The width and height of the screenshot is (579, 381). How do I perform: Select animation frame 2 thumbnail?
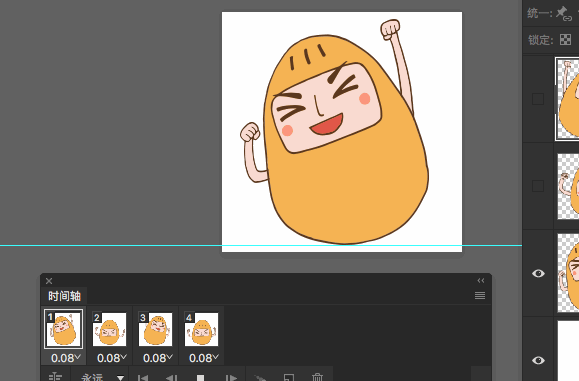point(109,329)
